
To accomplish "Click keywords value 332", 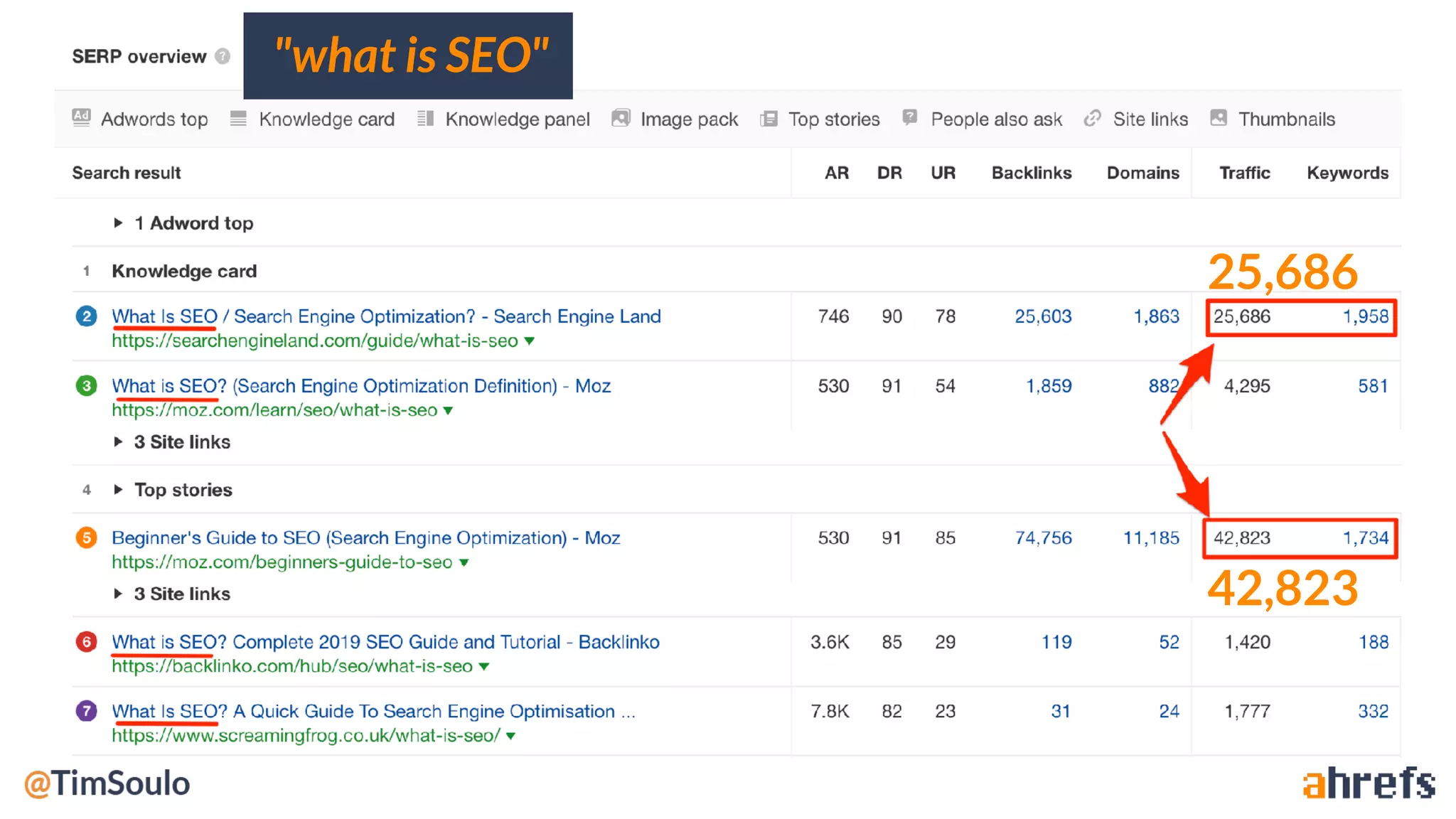I will click(x=1373, y=711).
